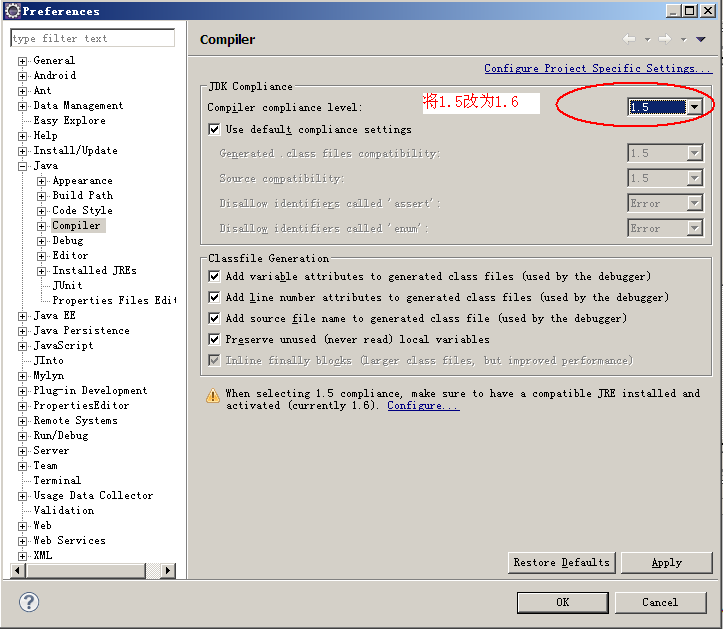The width and height of the screenshot is (723, 629).
Task: Expand the Build Path node
Action: point(41,196)
